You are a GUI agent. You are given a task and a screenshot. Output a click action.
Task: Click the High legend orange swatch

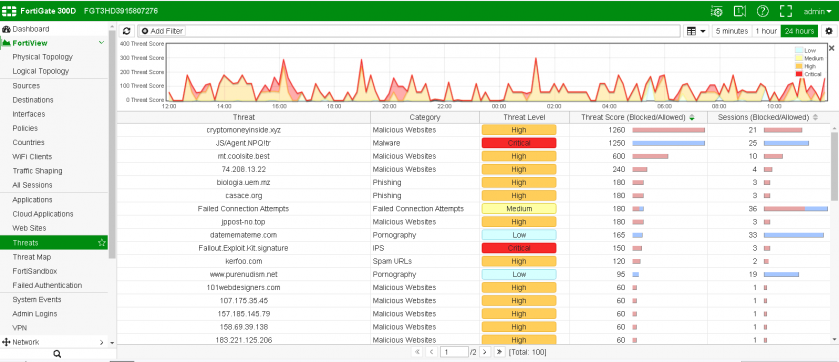click(799, 66)
